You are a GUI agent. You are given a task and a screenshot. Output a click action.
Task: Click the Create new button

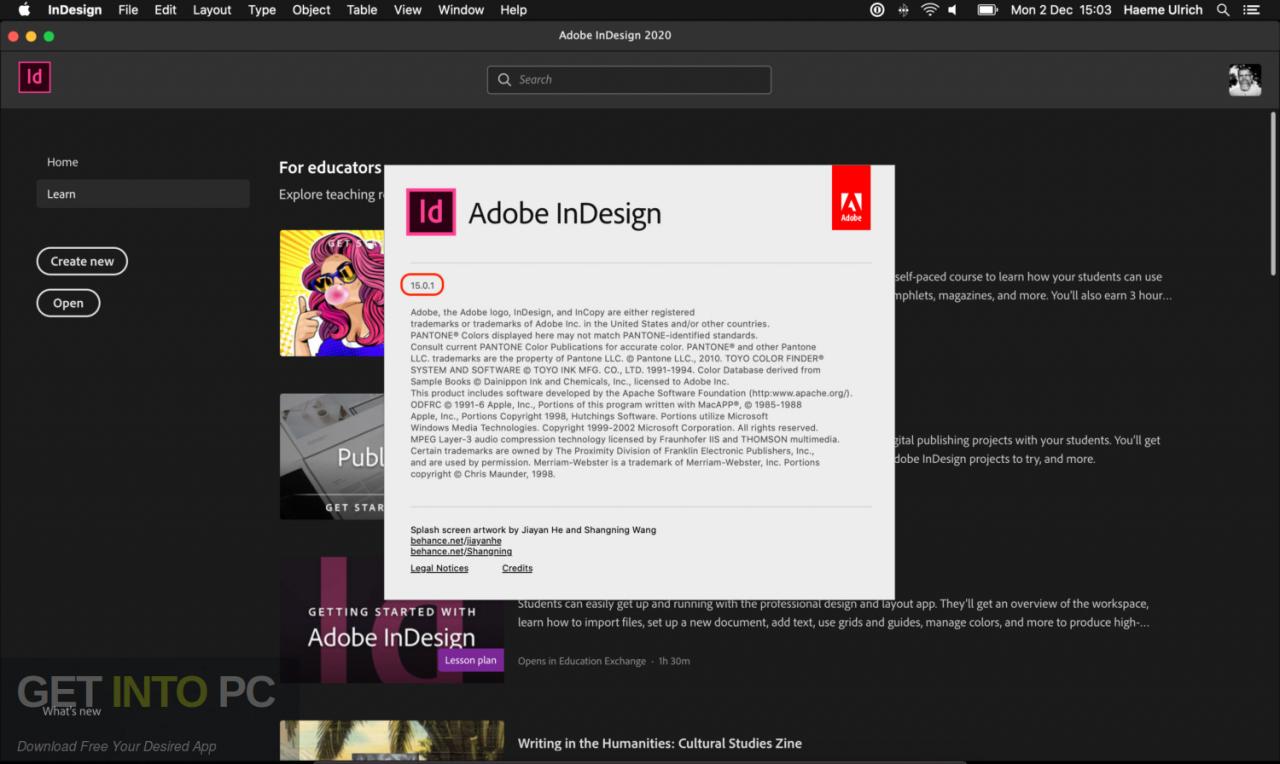tap(82, 261)
